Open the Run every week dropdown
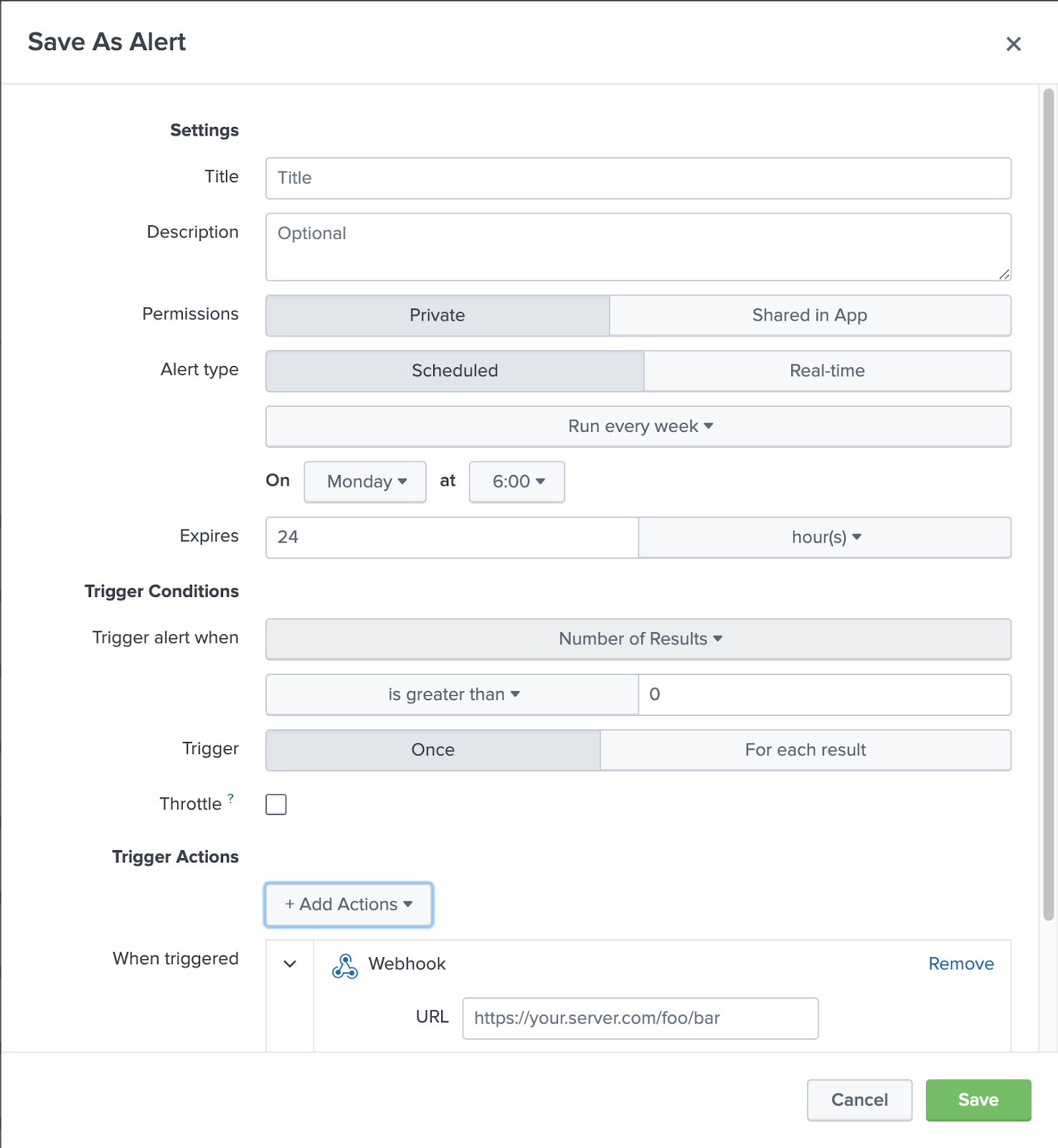1058x1148 pixels. tap(638, 426)
